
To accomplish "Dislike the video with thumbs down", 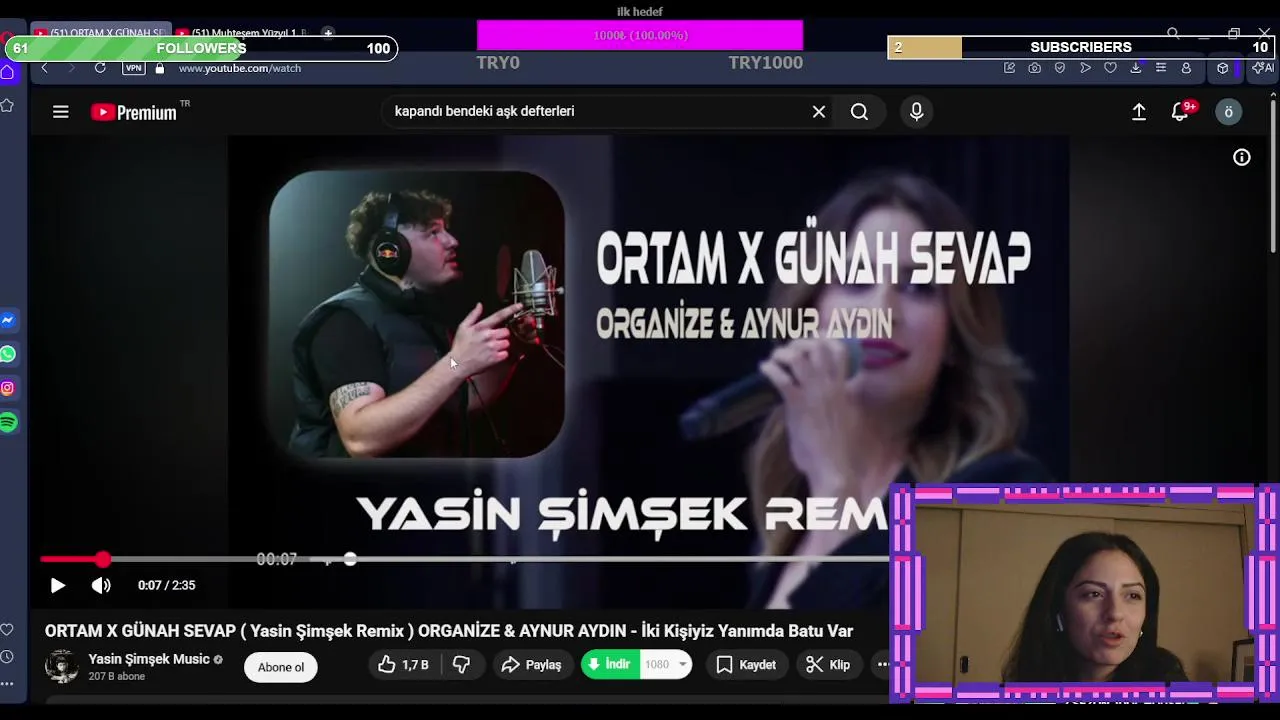I will pos(461,665).
